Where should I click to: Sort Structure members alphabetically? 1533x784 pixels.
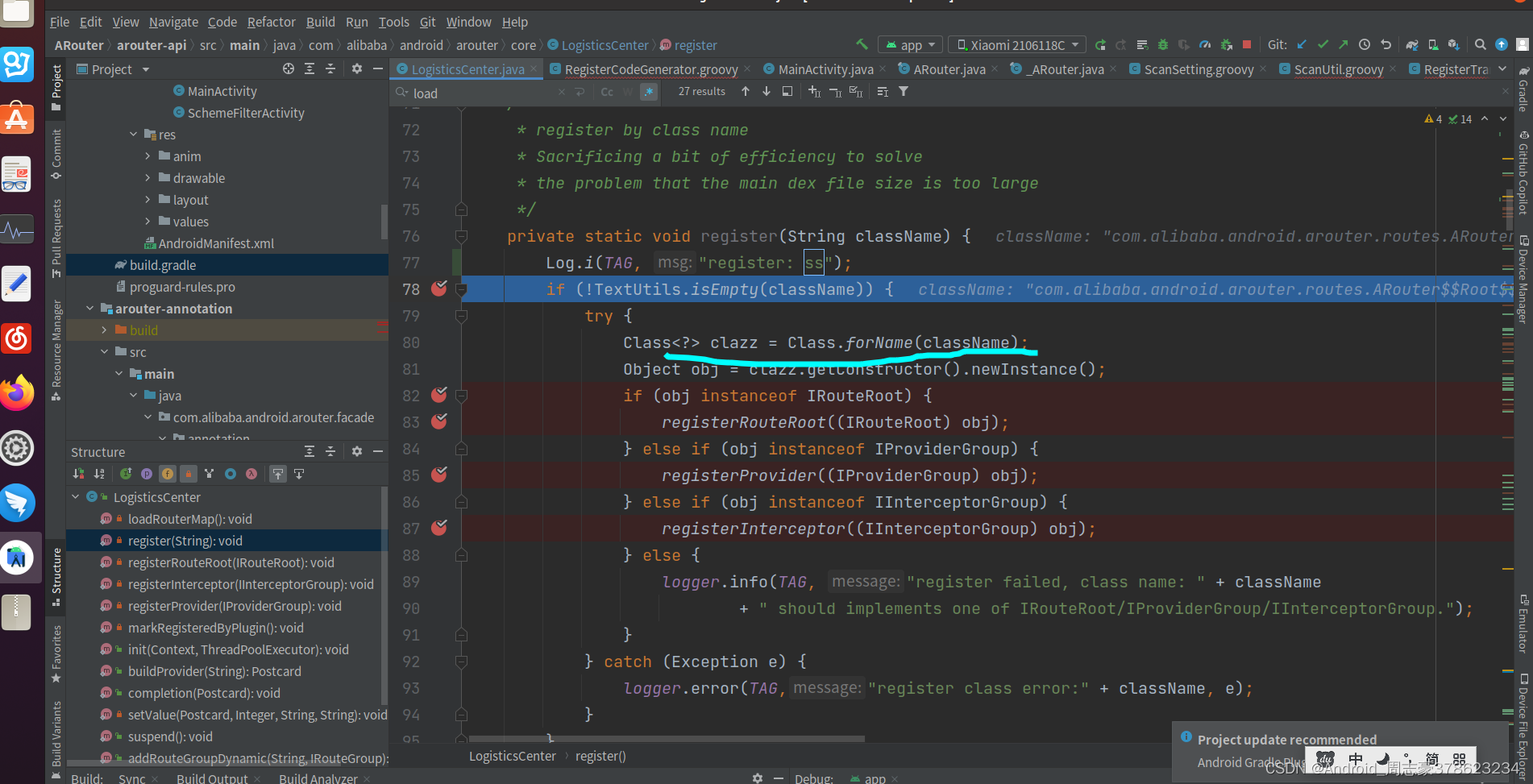click(x=99, y=474)
